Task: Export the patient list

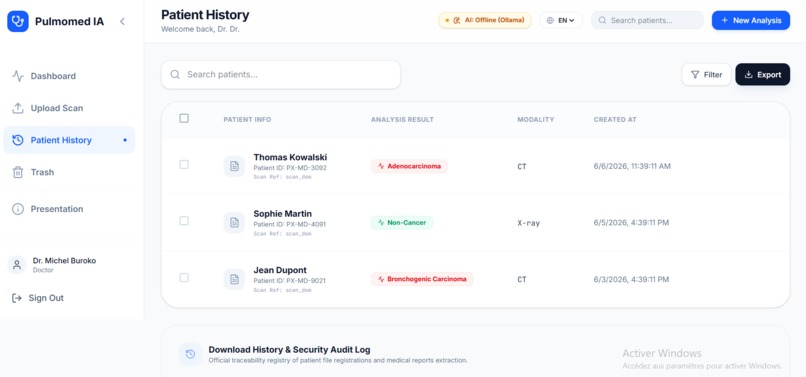Action: (x=763, y=75)
